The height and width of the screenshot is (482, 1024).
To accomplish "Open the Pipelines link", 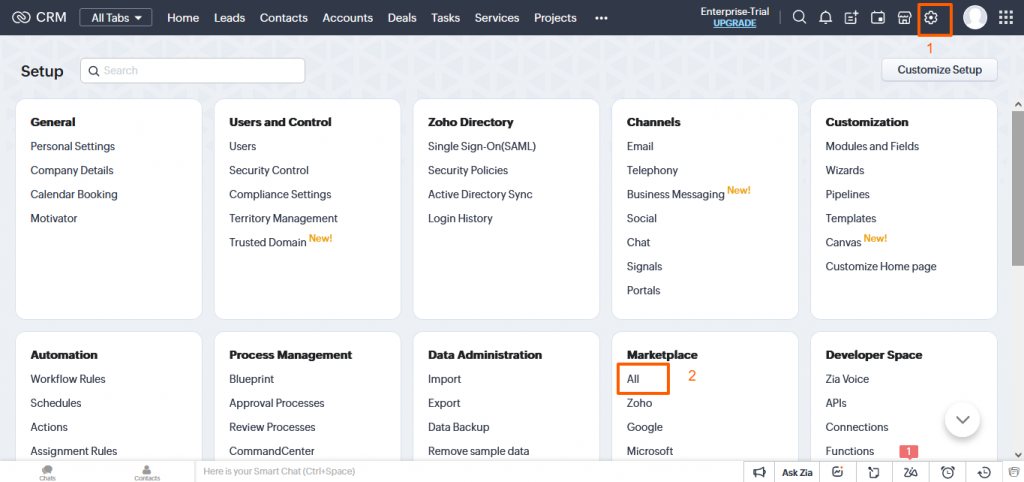I will pyautogui.click(x=848, y=194).
